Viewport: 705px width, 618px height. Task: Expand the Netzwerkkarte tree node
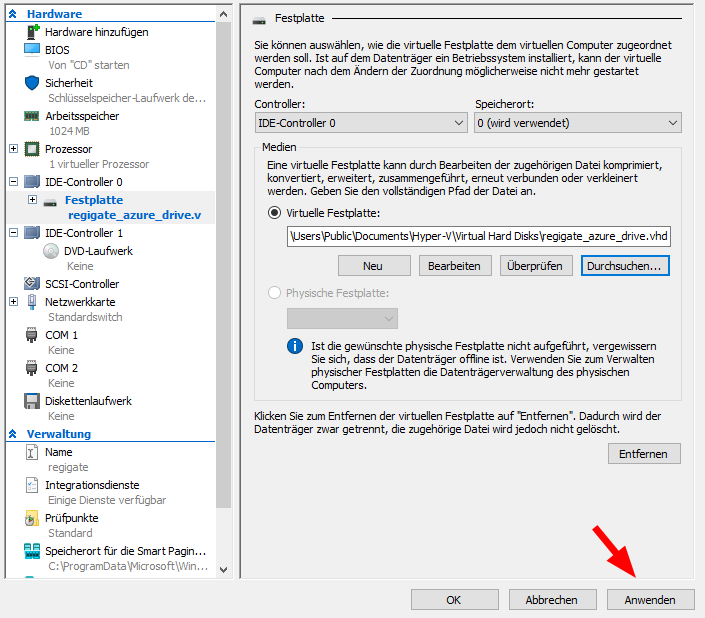13,301
